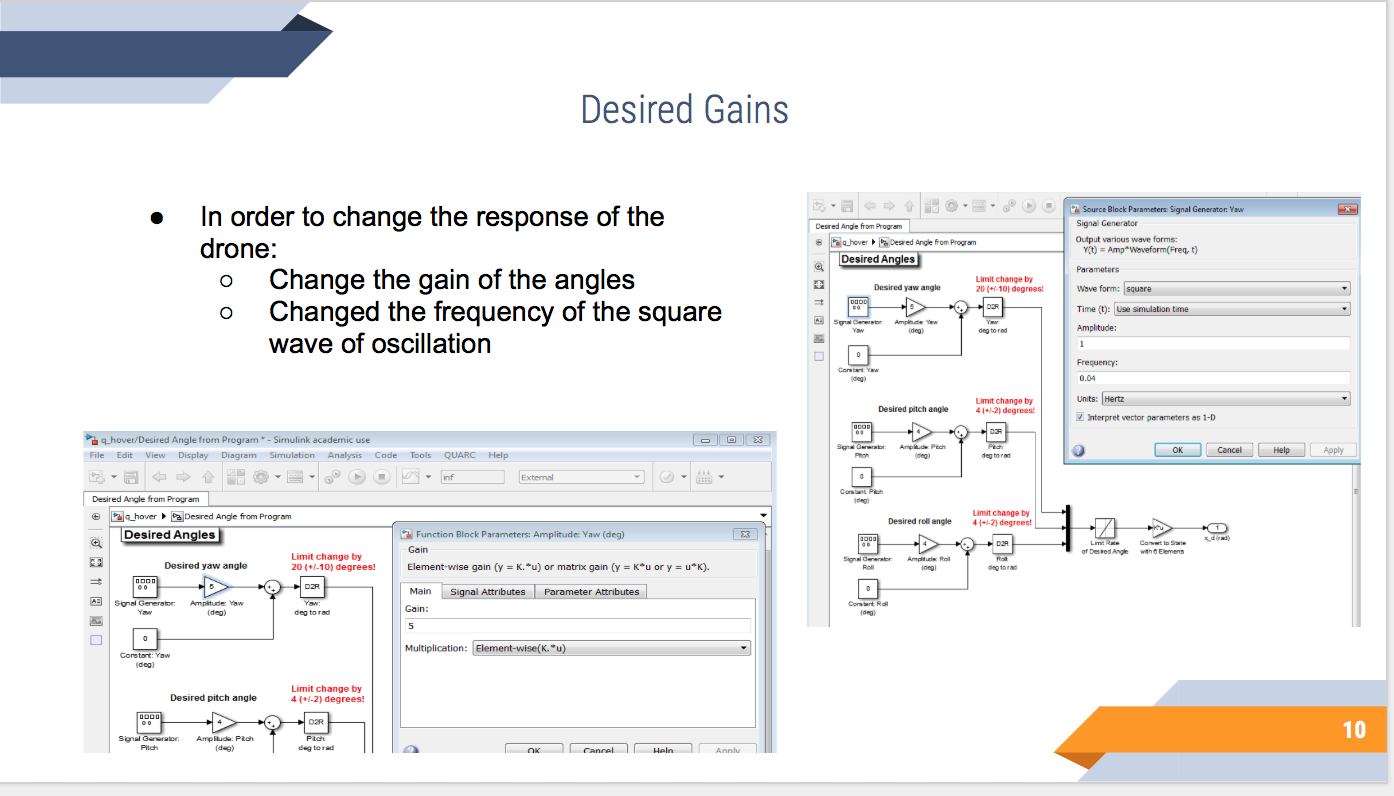Select Convert to State gain block
This screenshot has height=796, width=1394.
tap(1162, 528)
